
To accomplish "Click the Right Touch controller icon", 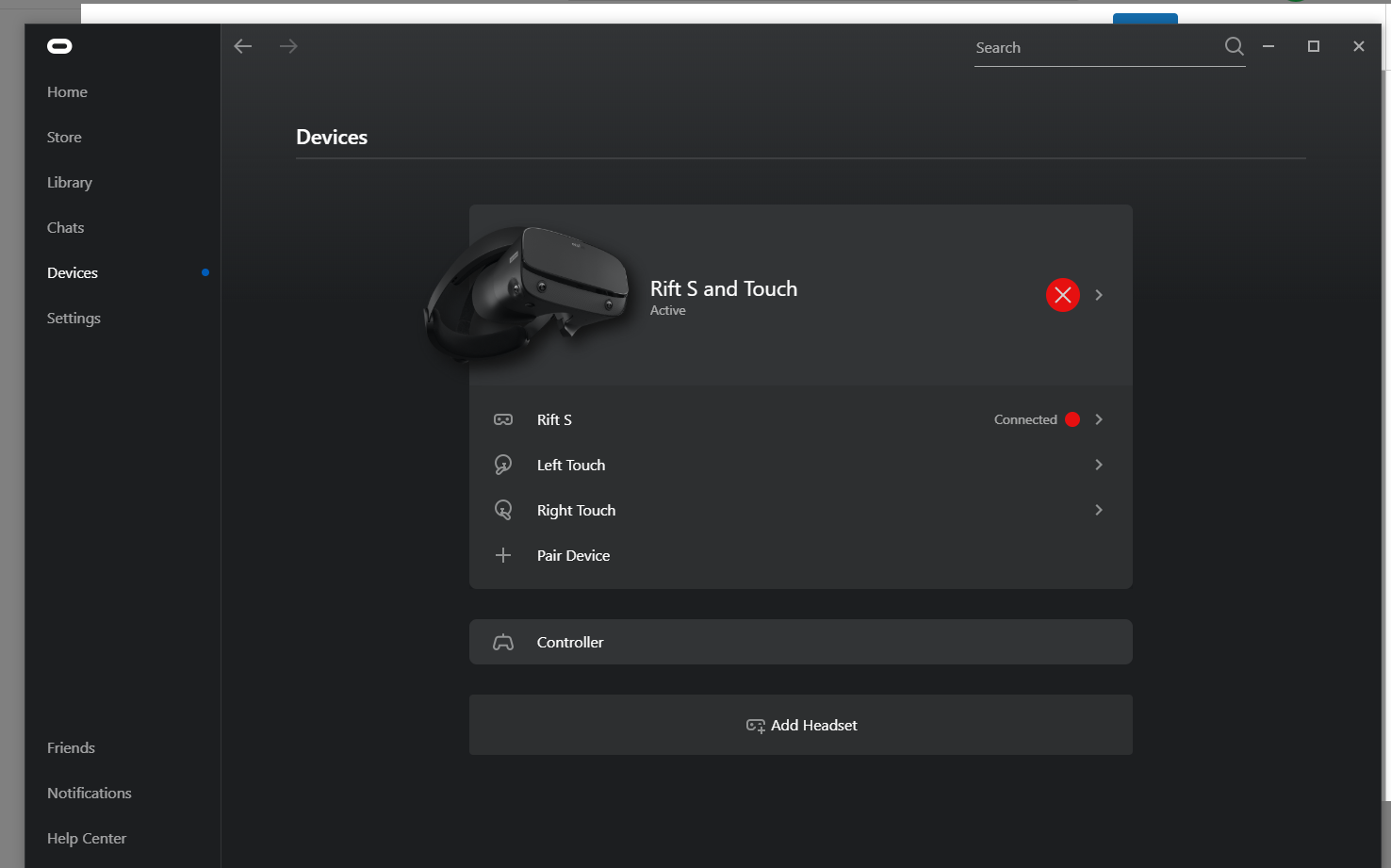I will pos(503,510).
